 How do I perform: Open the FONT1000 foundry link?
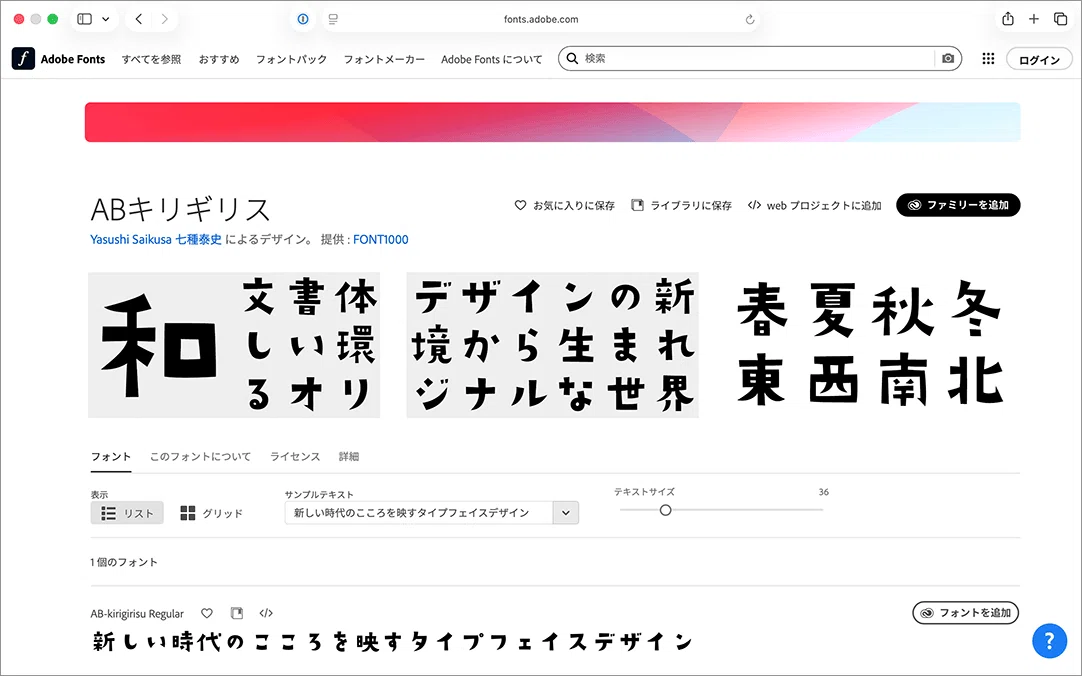coord(381,239)
